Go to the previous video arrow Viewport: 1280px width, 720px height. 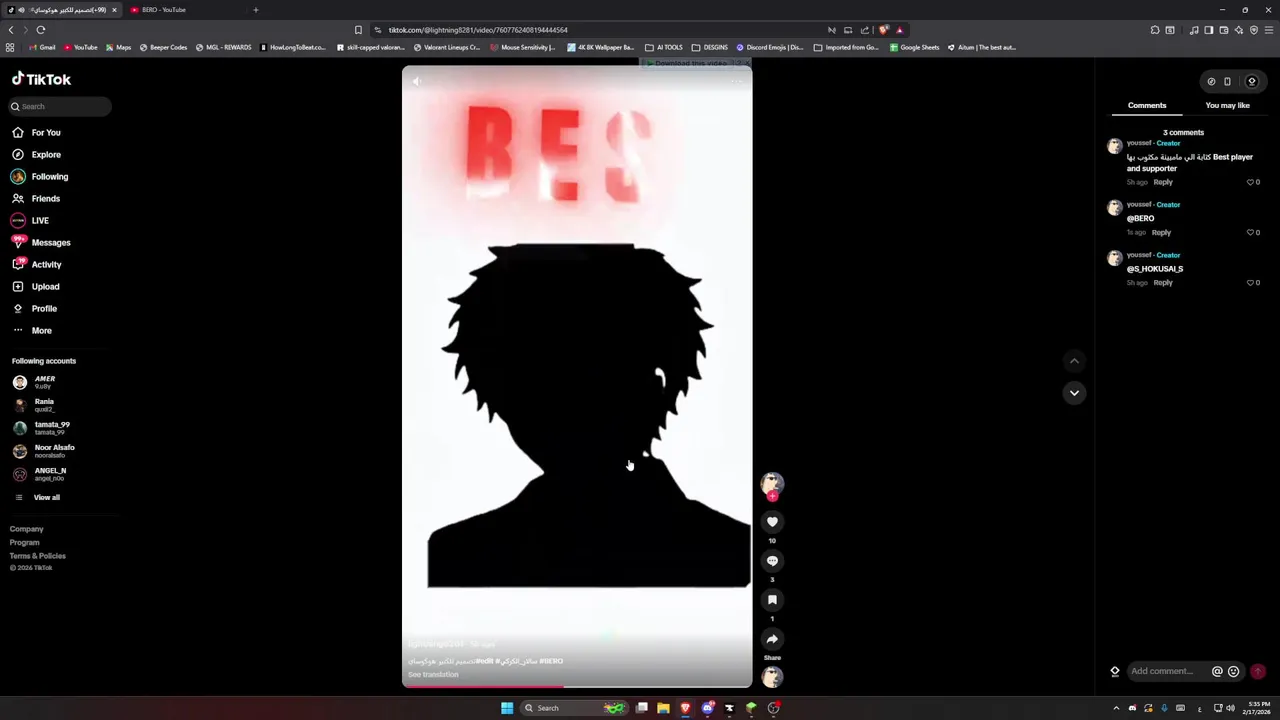(x=1074, y=361)
